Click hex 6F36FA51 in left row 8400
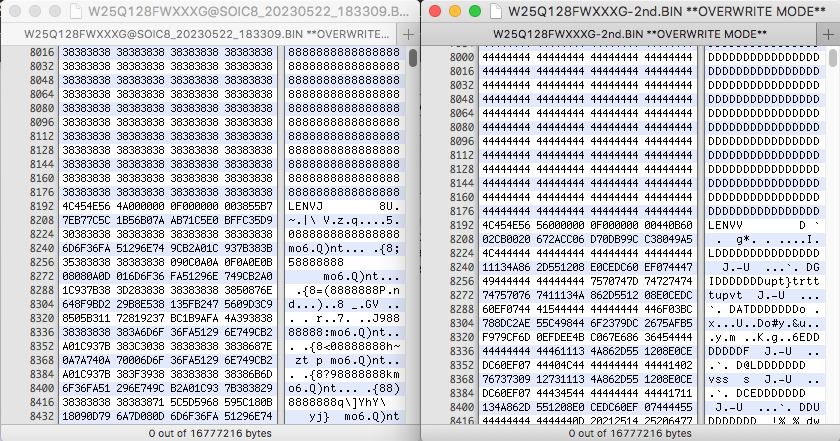Viewport: 840px width, 441px height. [x=87, y=388]
